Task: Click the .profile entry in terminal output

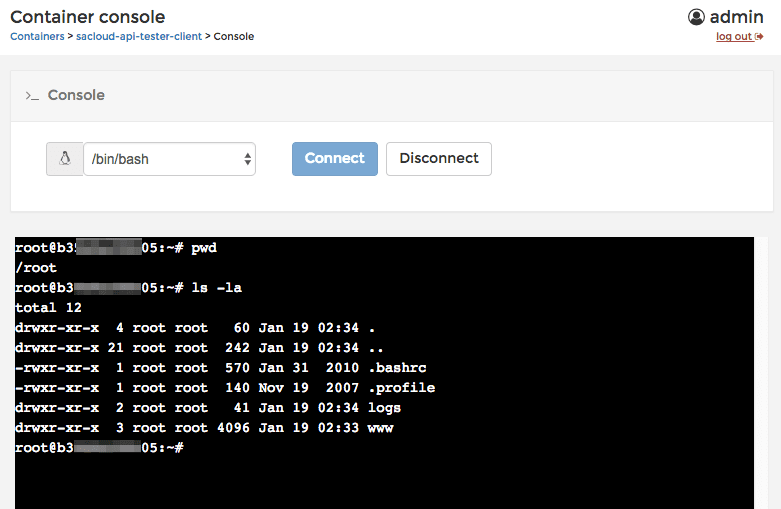Action: (402, 387)
